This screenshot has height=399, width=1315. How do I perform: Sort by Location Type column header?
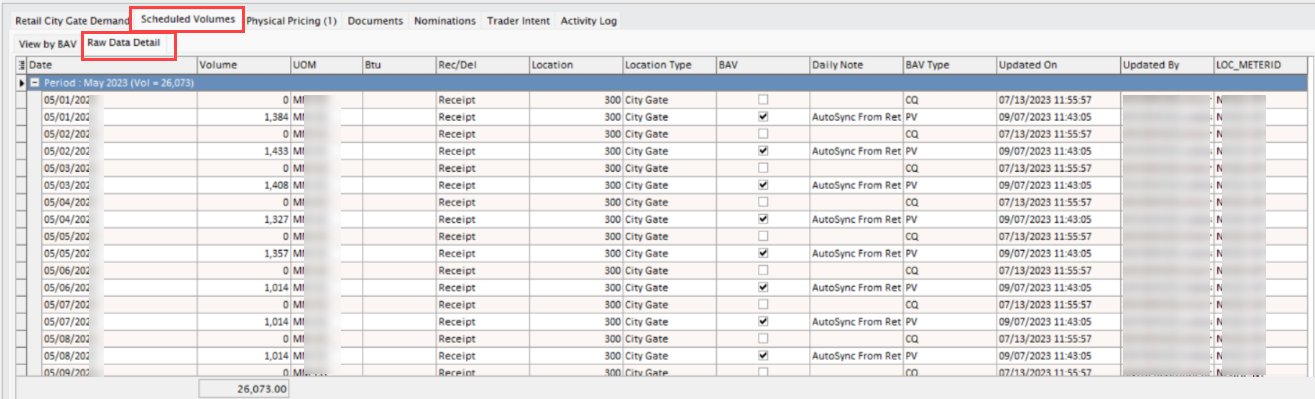pos(669,65)
